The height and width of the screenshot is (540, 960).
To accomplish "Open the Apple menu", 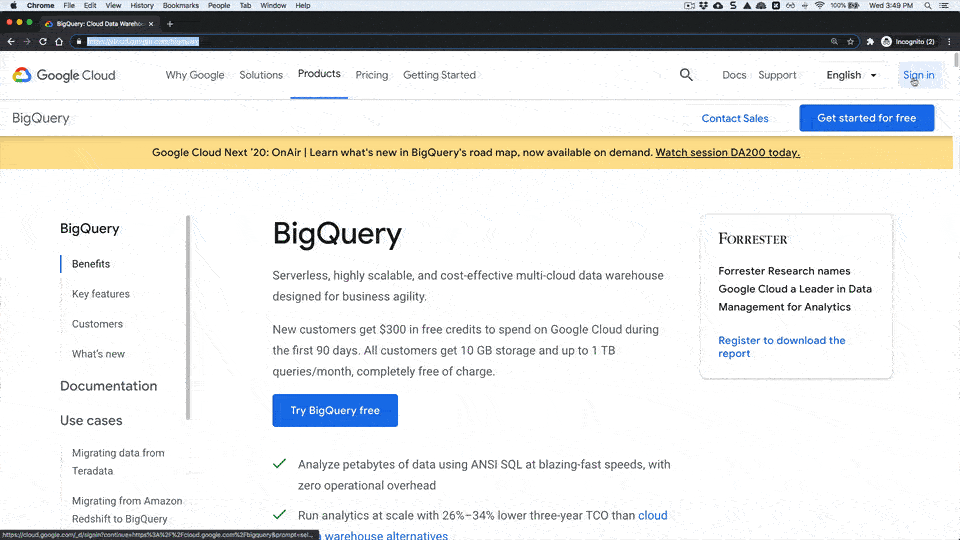I will click(x=13, y=6).
